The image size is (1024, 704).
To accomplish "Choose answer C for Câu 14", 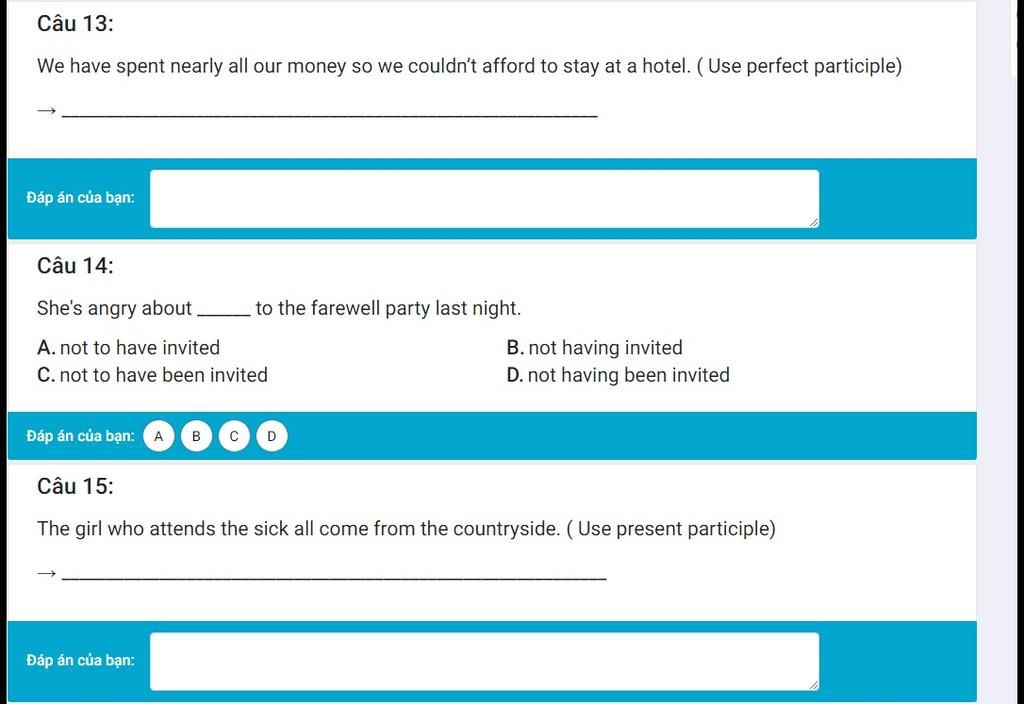I will 234,436.
